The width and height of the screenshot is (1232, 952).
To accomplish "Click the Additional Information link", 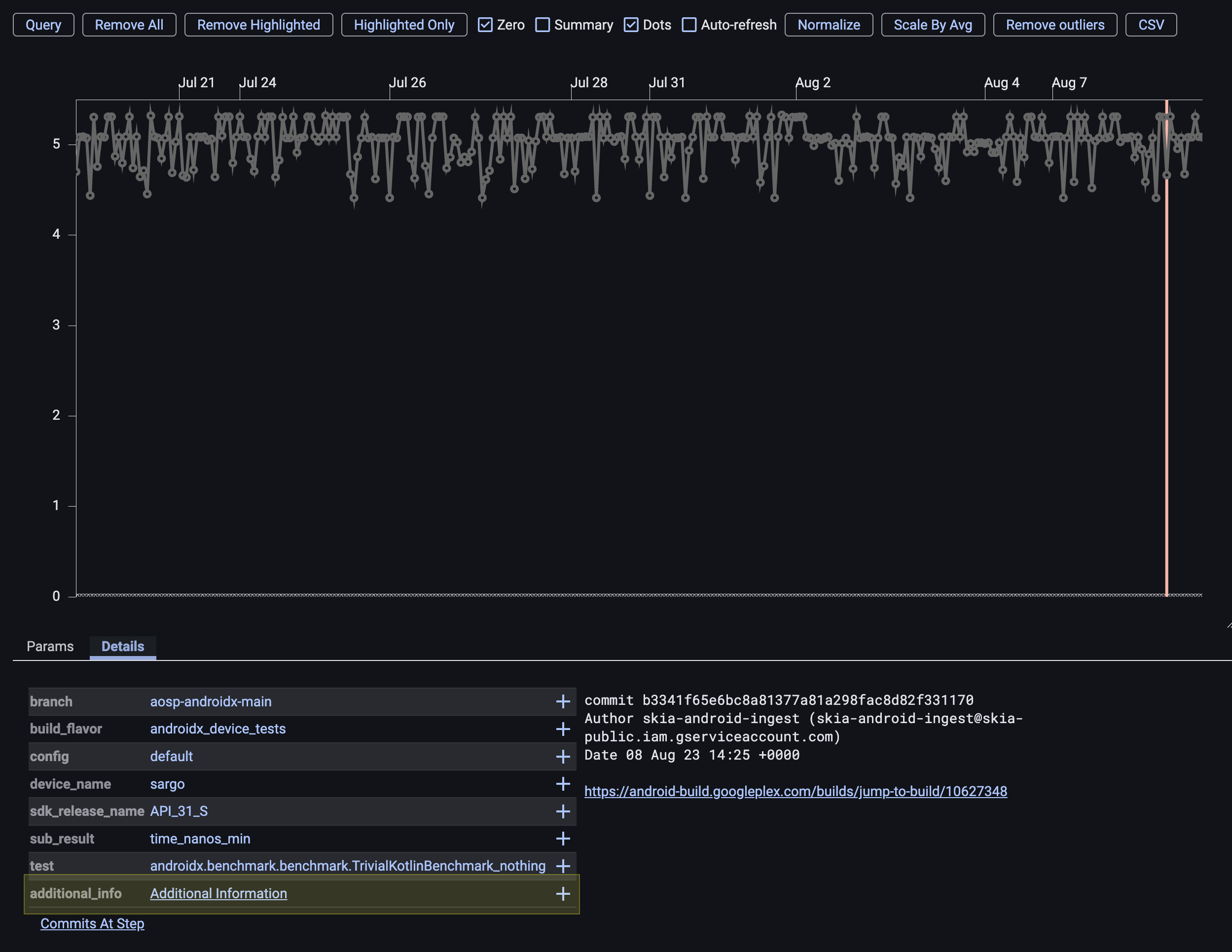I will coord(218,893).
